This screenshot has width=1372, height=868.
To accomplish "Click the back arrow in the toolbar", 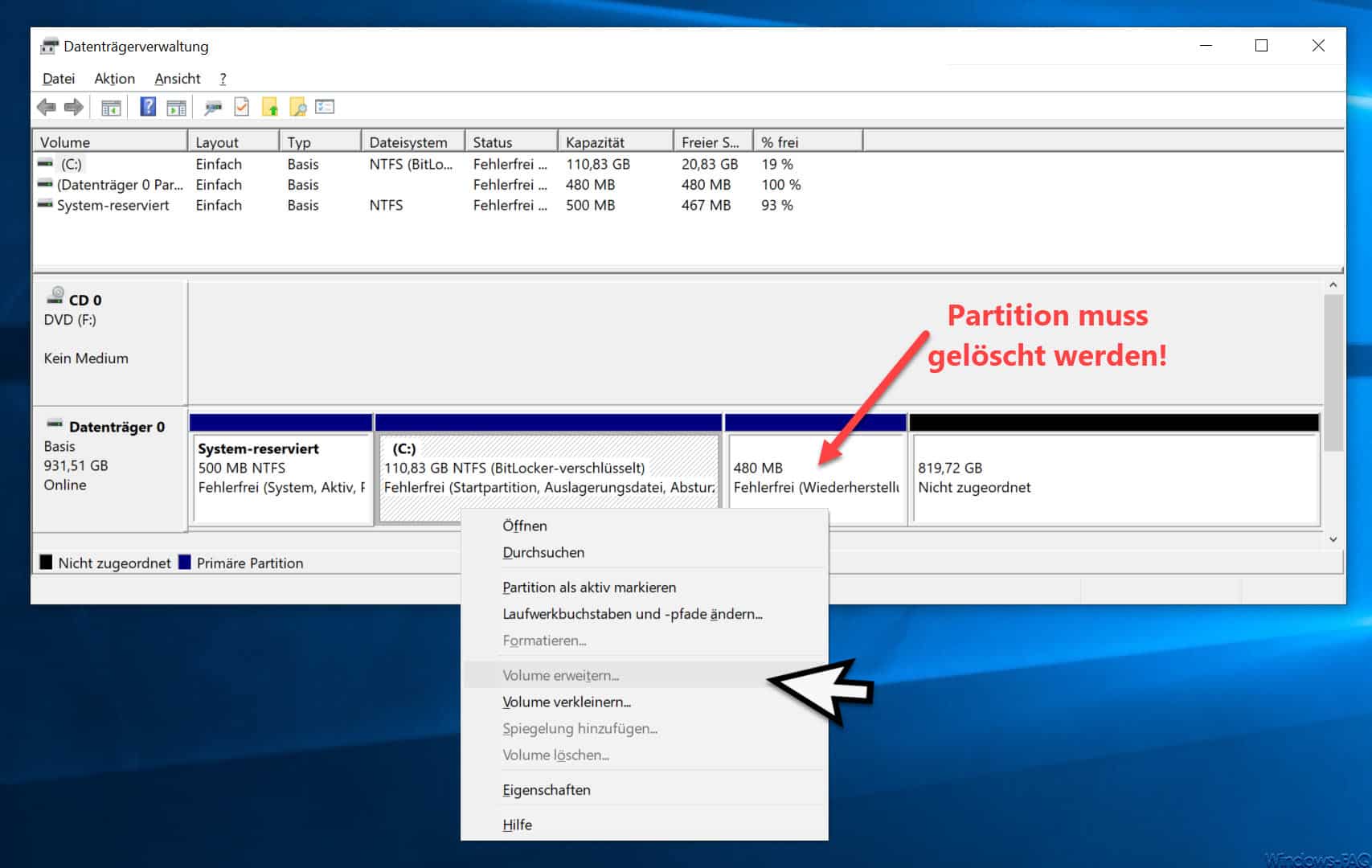I will pos(47,107).
